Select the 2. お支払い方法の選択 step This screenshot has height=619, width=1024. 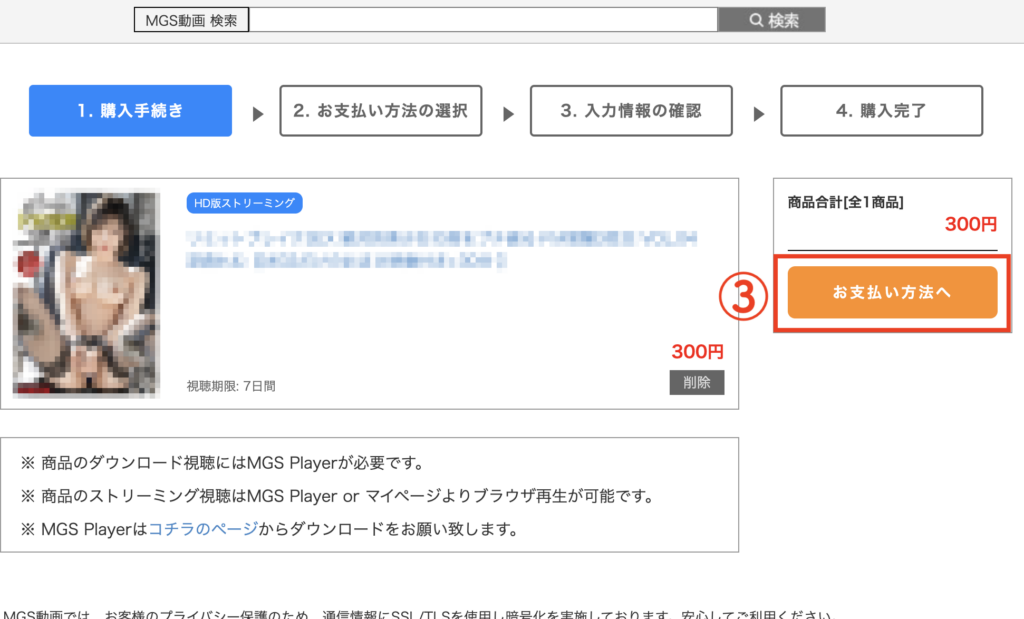[x=380, y=111]
